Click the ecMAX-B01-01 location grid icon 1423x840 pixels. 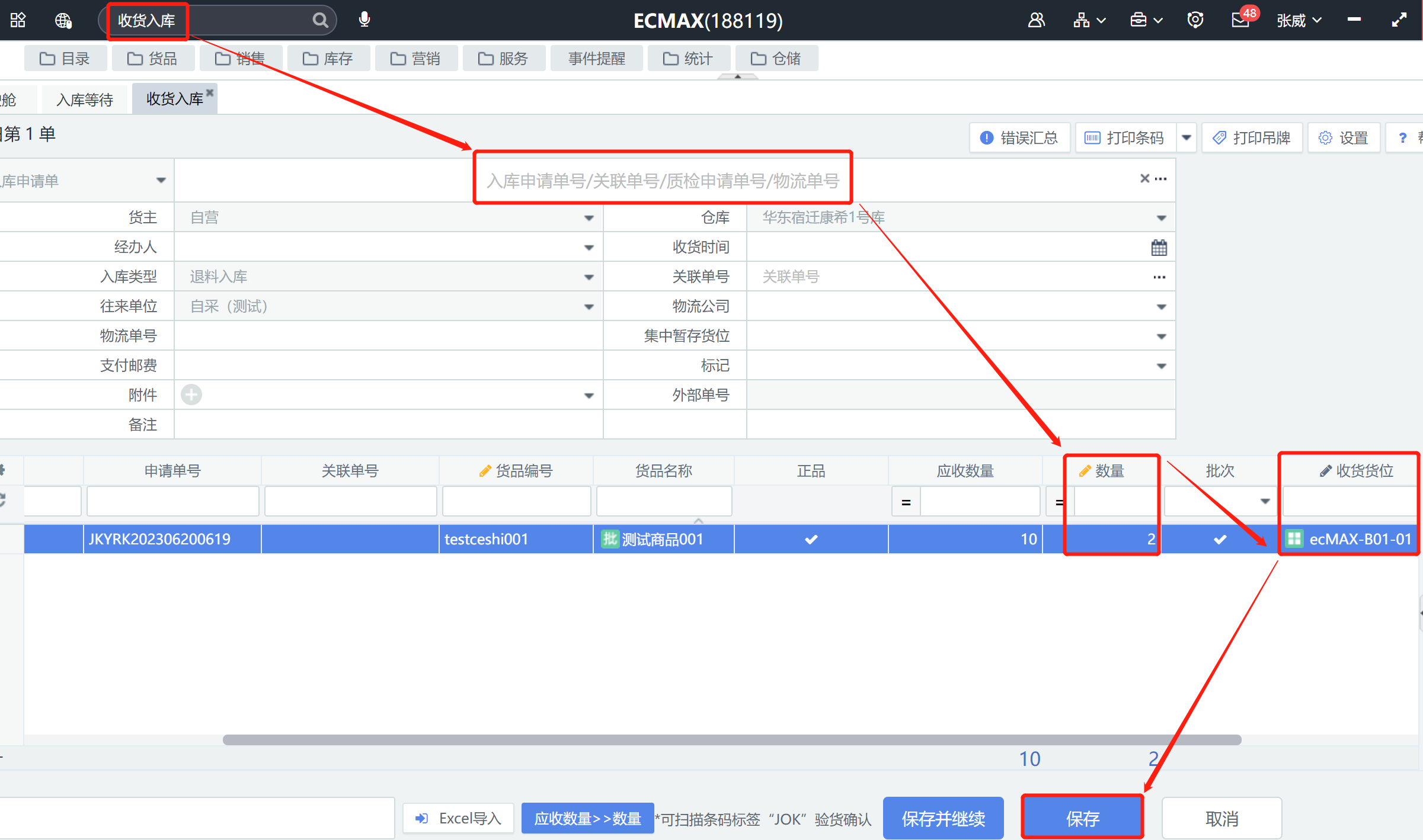click(1294, 539)
